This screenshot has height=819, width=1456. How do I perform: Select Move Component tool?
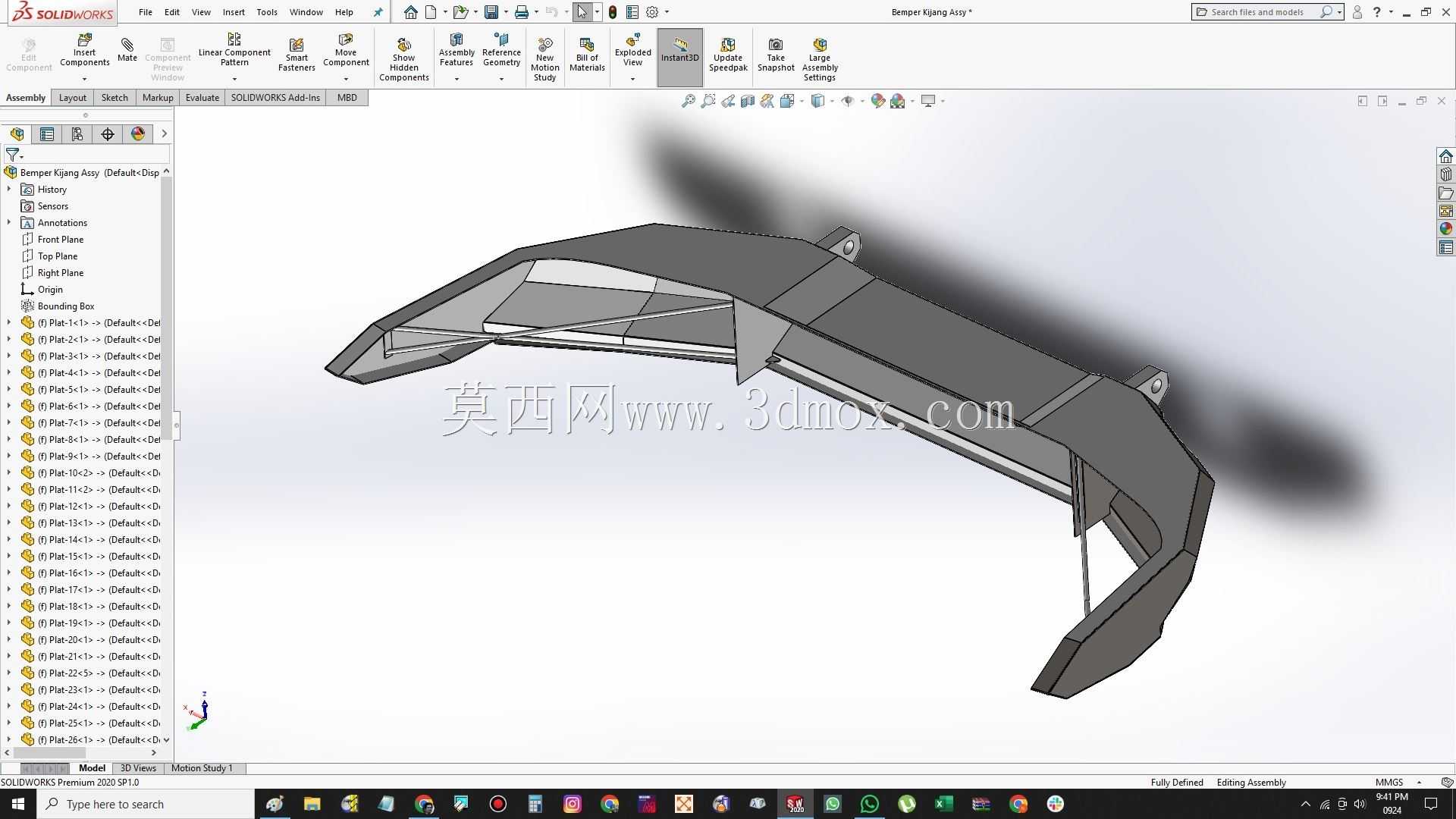(346, 50)
